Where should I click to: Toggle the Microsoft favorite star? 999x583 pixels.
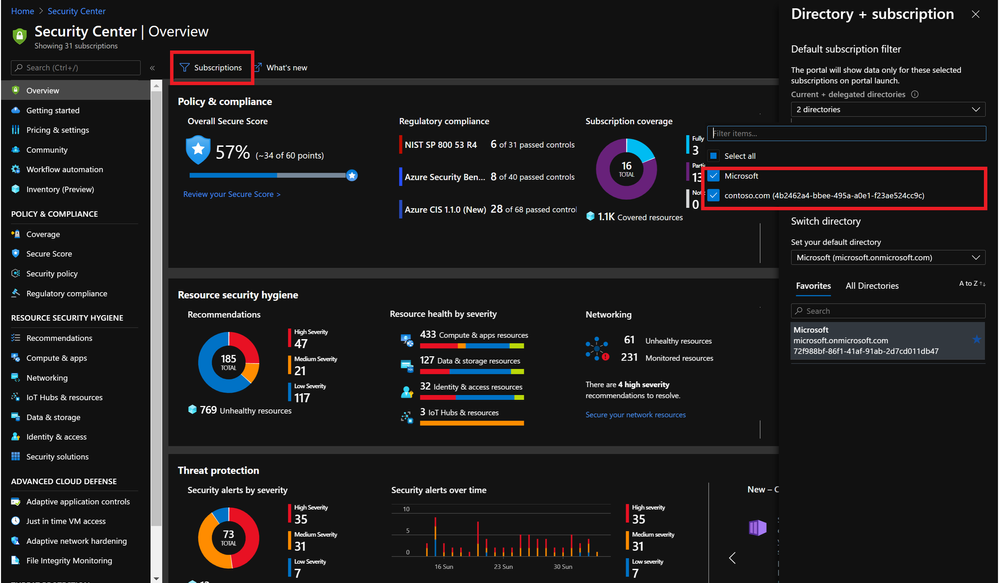(x=976, y=340)
